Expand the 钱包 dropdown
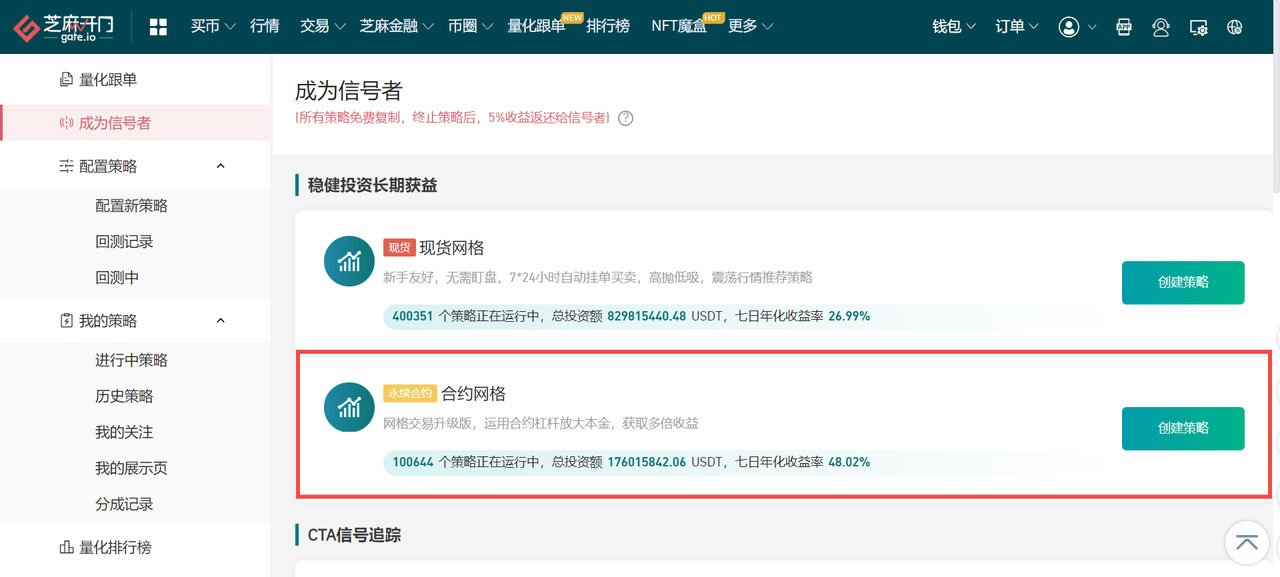Image resolution: width=1280 pixels, height=577 pixels. pos(953,27)
